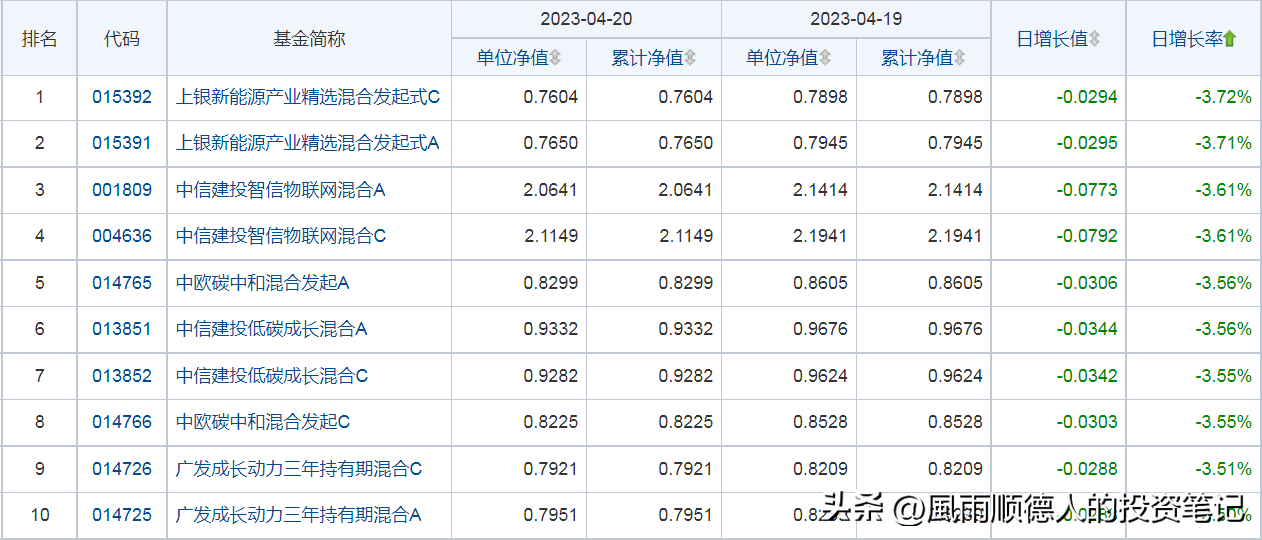Open 中信建投智信物联网混合C fund page
This screenshot has height=540, width=1262.
281,236
